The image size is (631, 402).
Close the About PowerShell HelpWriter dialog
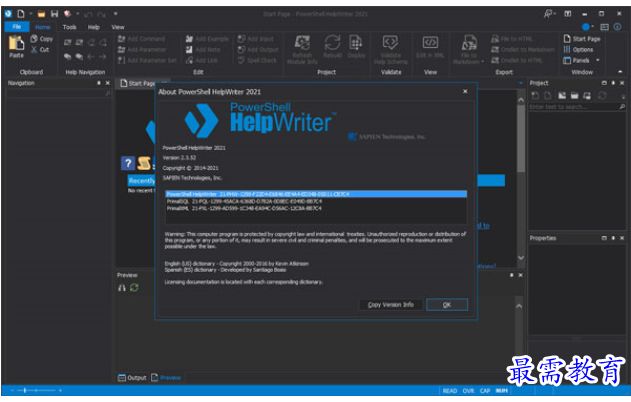tap(465, 91)
